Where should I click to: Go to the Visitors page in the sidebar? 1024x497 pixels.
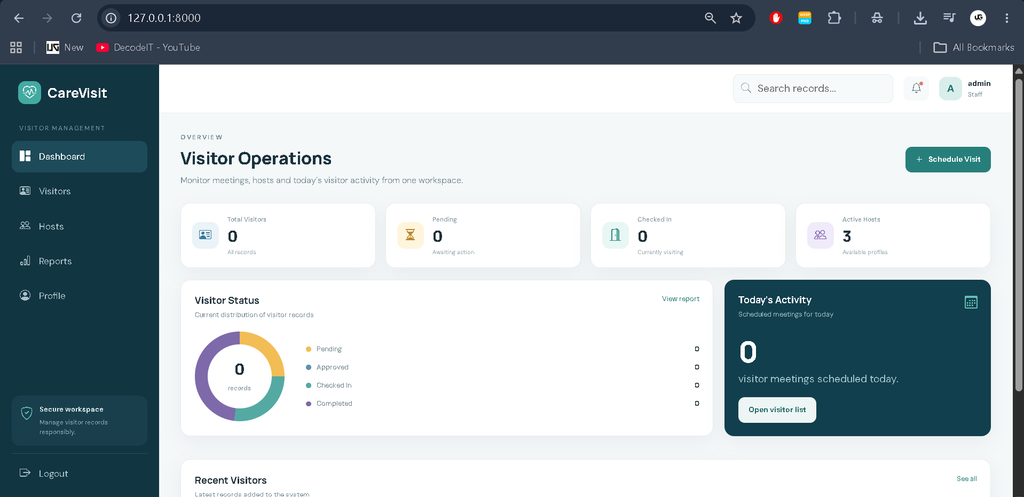point(80,191)
